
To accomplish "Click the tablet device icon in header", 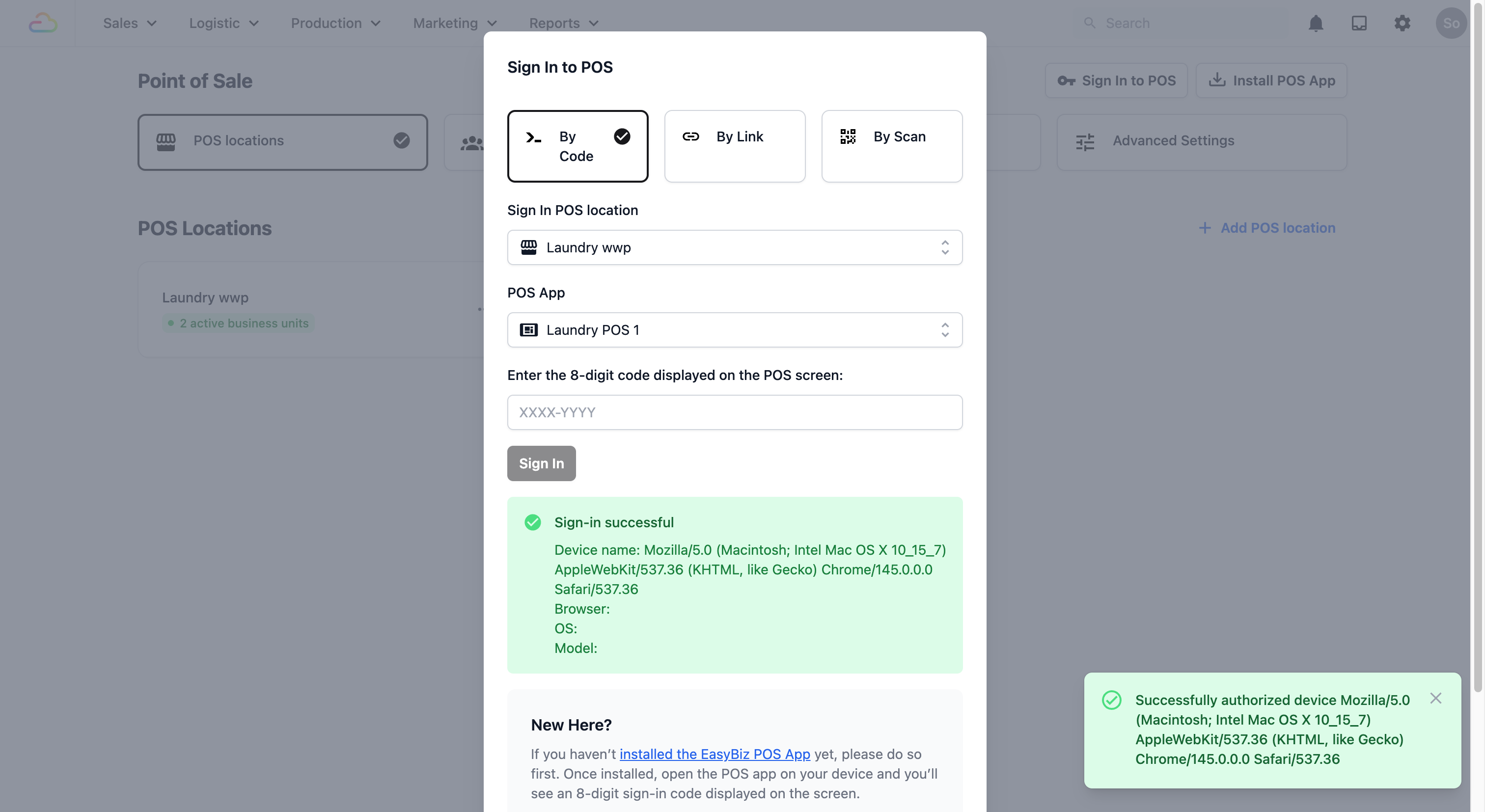I will point(1359,23).
